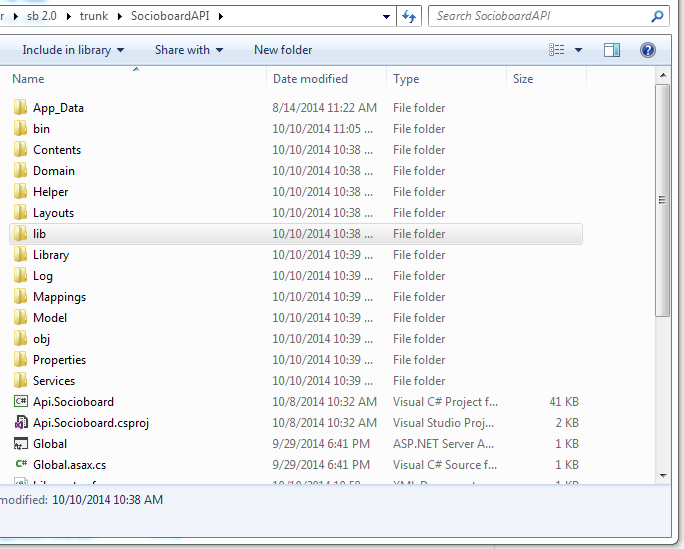The height and width of the screenshot is (549, 684).
Task: Click the Helper folder icon
Action: point(20,191)
